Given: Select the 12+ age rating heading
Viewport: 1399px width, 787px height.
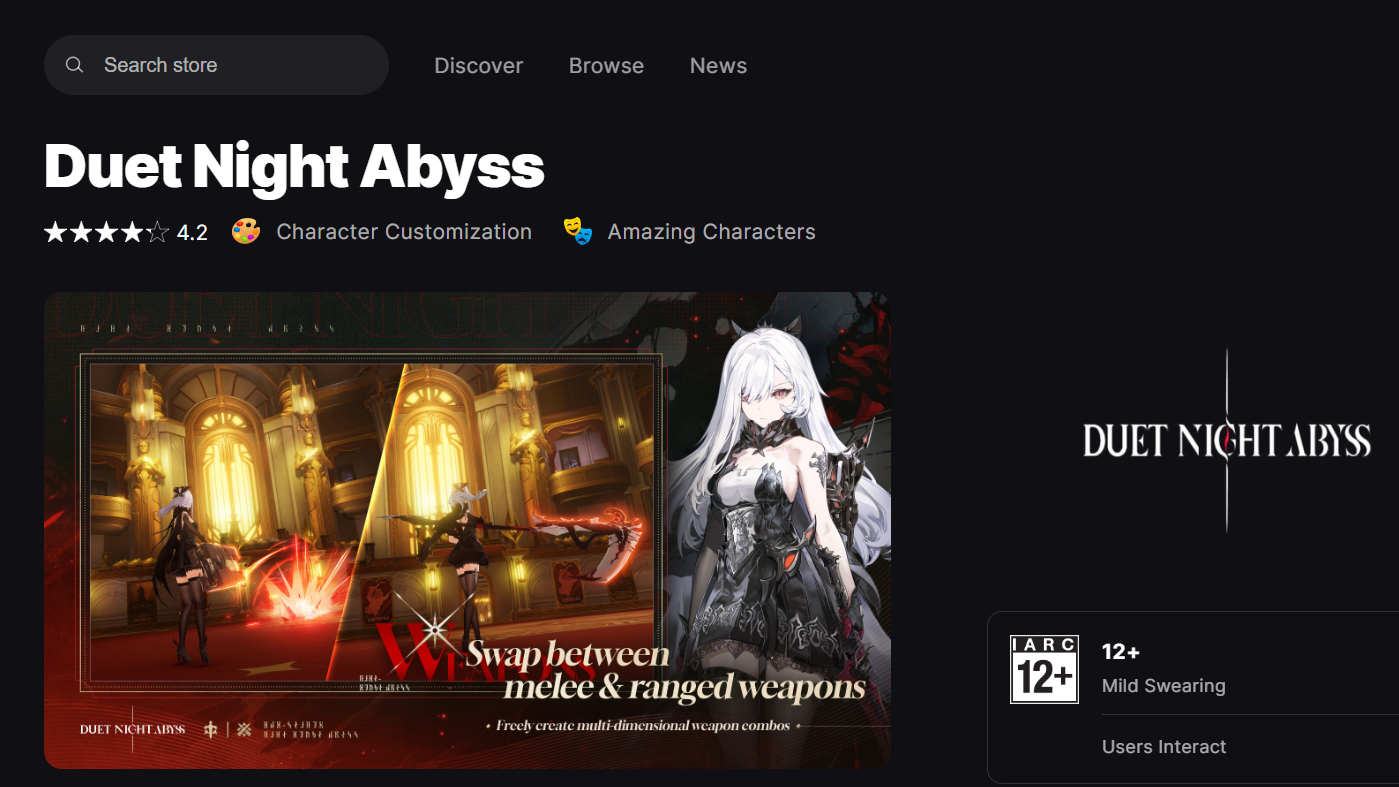Looking at the screenshot, I should 1120,652.
